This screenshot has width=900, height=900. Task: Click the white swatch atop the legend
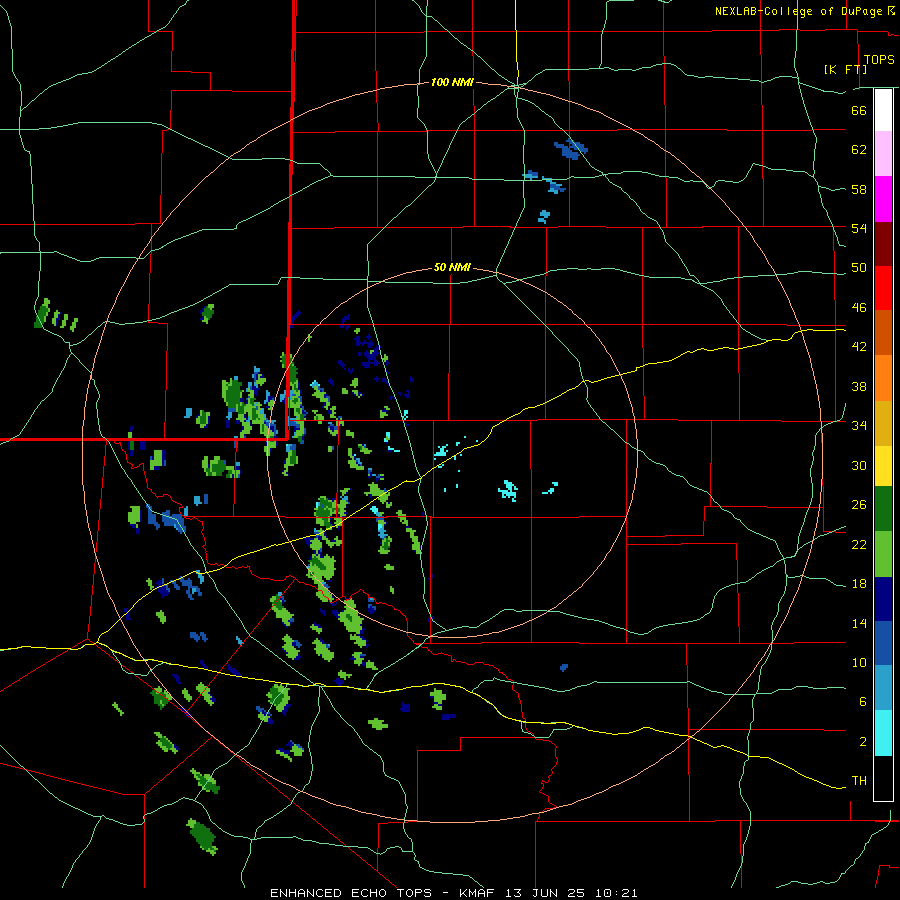[x=883, y=110]
